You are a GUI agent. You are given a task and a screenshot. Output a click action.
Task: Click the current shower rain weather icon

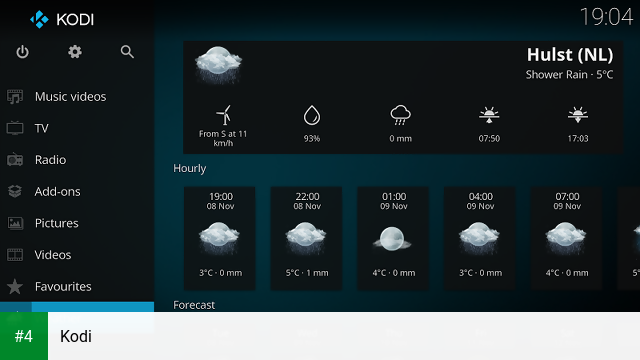[218, 65]
